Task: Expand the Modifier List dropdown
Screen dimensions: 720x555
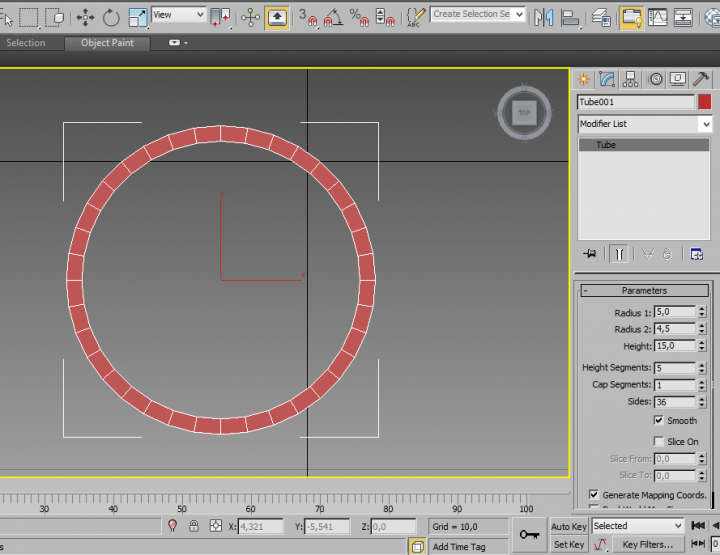Action: coord(705,124)
